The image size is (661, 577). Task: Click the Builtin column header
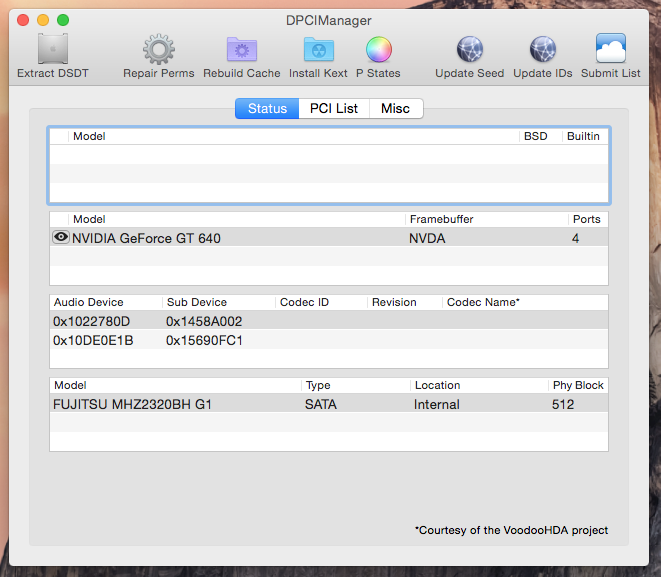583,136
